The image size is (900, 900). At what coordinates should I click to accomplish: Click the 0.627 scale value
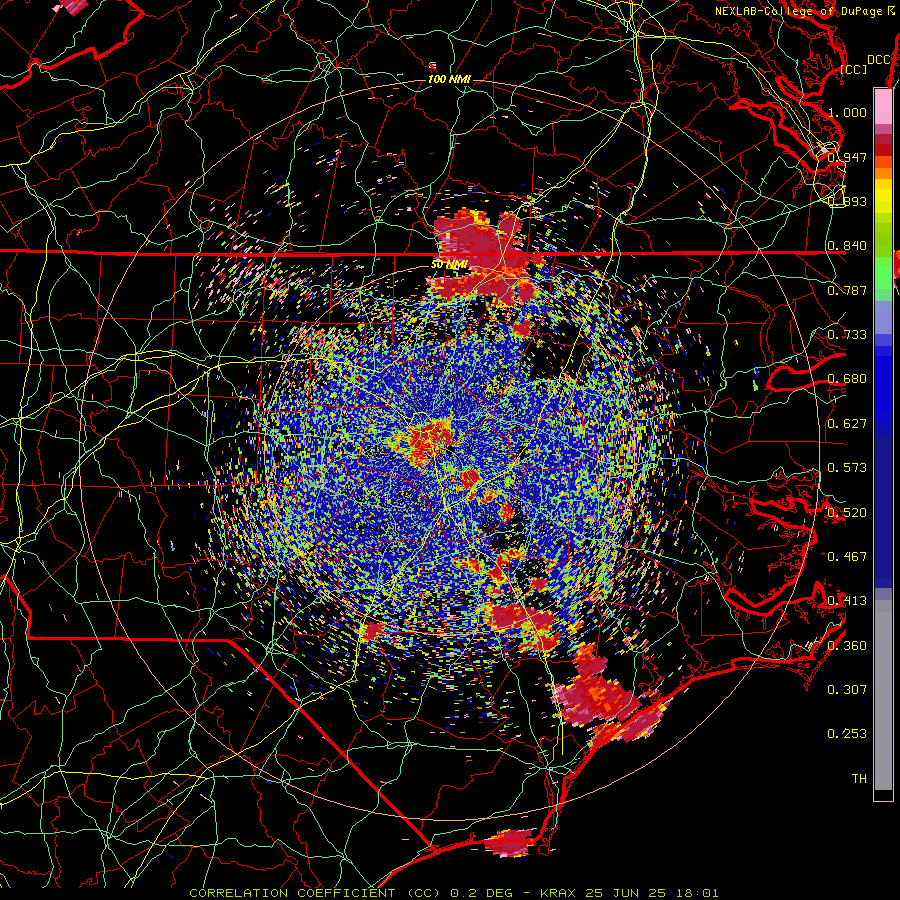click(x=847, y=424)
